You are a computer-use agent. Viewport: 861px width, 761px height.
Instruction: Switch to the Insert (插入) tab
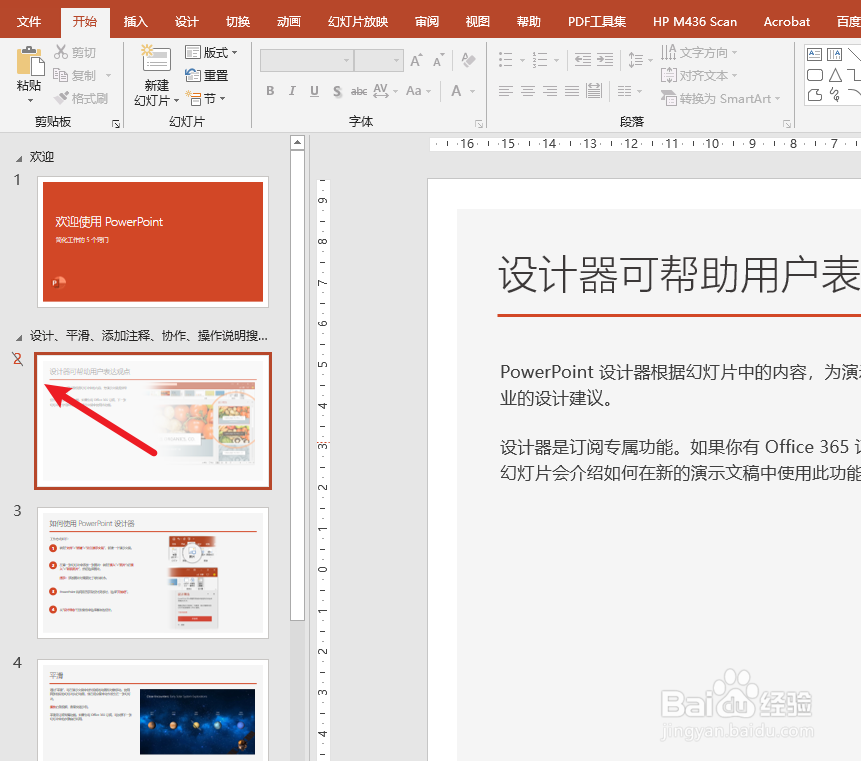[135, 22]
